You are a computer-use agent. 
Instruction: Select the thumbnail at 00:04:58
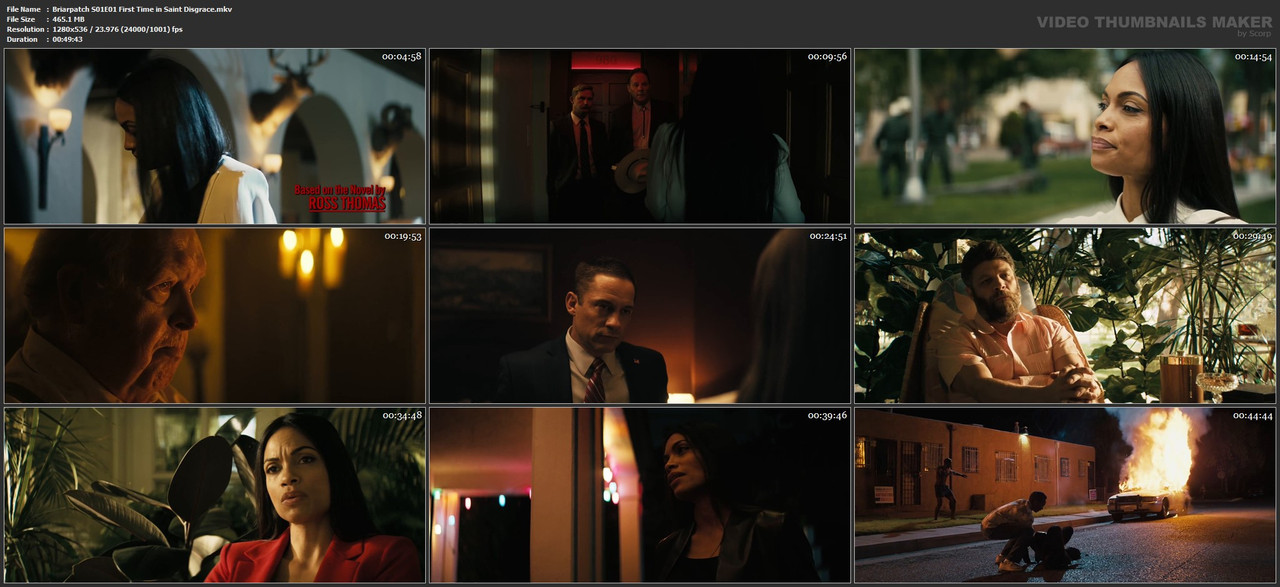coord(215,136)
